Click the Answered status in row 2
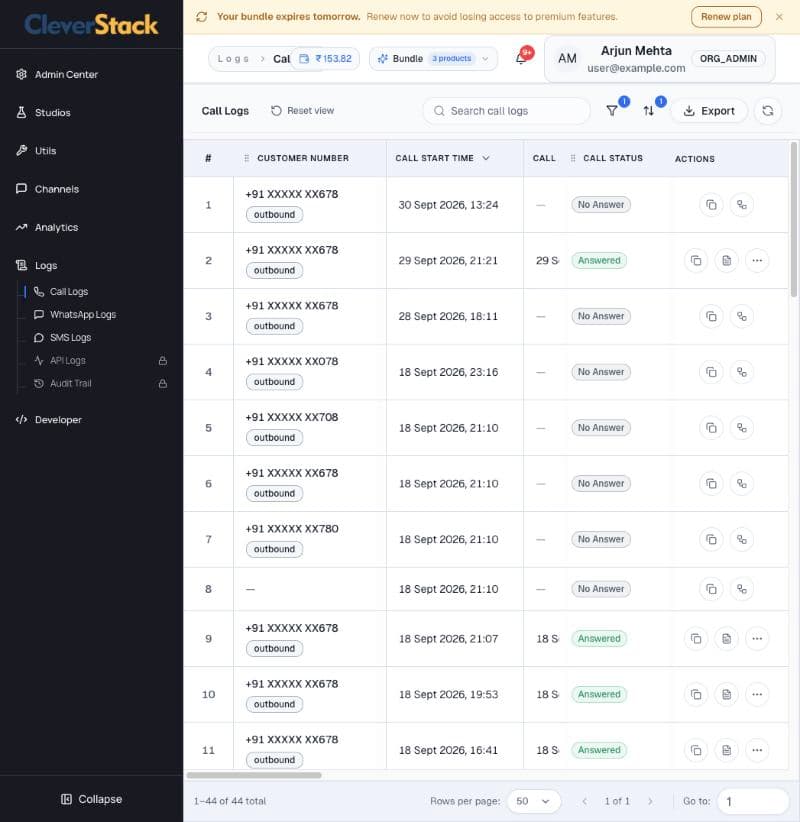Image resolution: width=800 pixels, height=822 pixels. pyautogui.click(x=599, y=261)
